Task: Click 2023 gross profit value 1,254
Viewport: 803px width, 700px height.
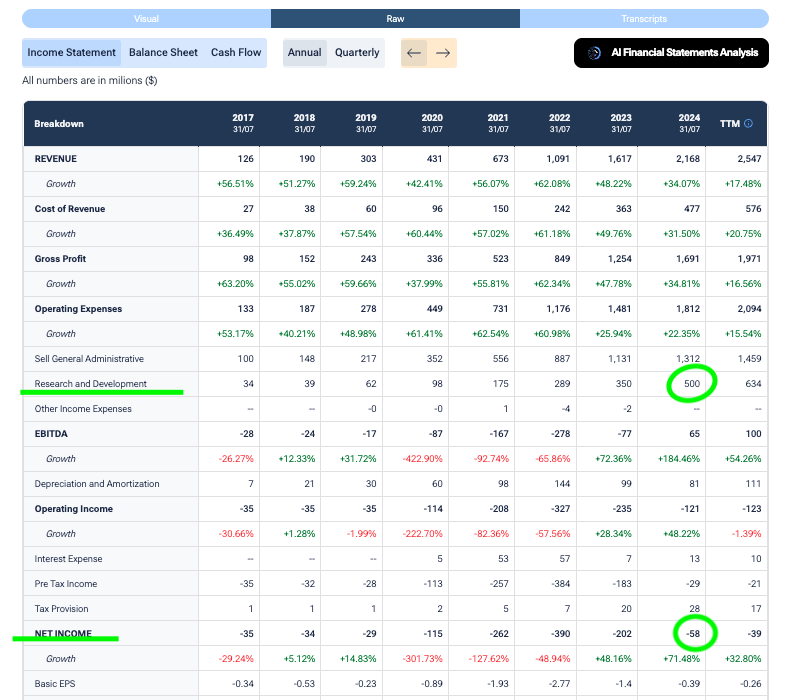Action: click(x=620, y=259)
